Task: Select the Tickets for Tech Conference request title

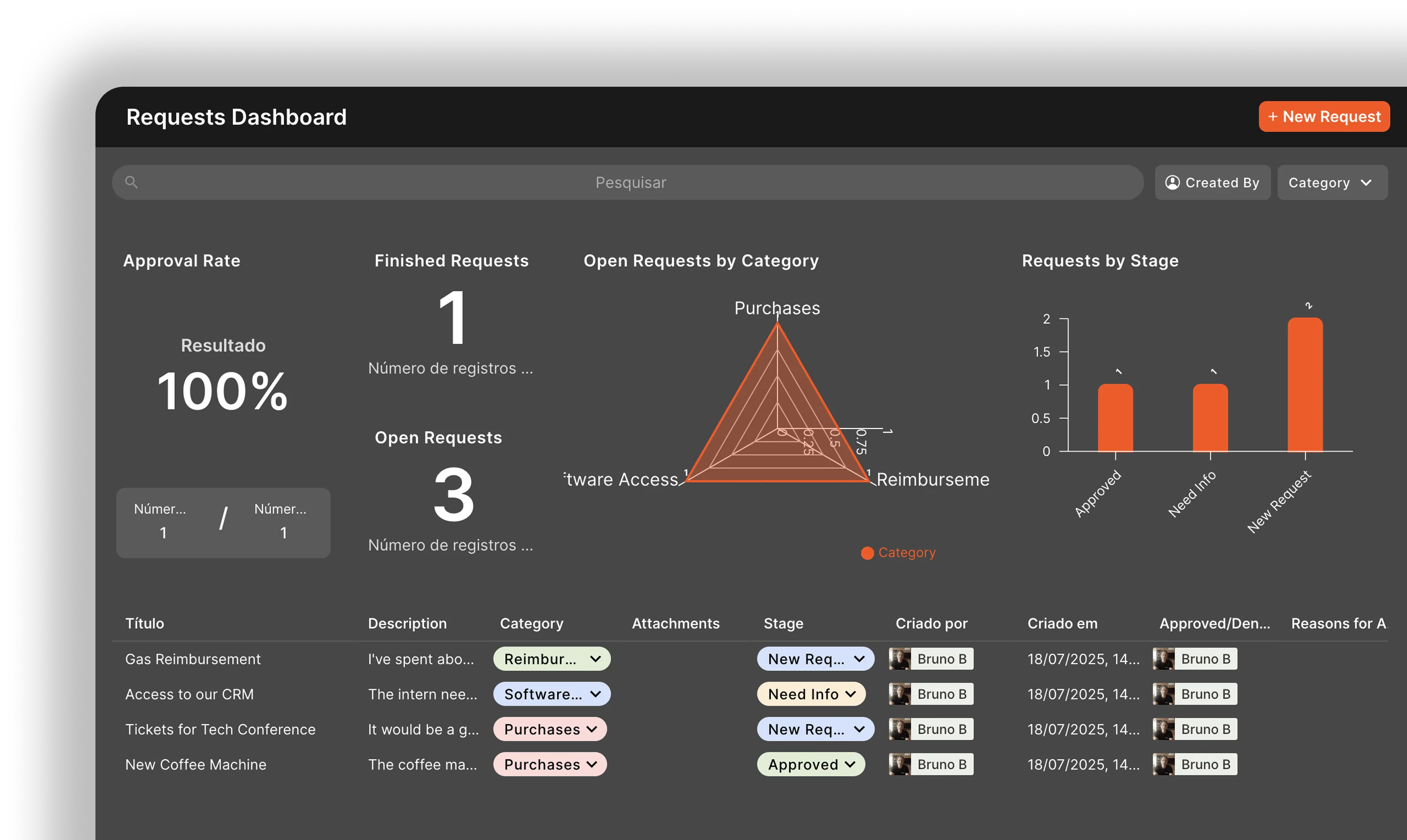Action: coord(220,729)
